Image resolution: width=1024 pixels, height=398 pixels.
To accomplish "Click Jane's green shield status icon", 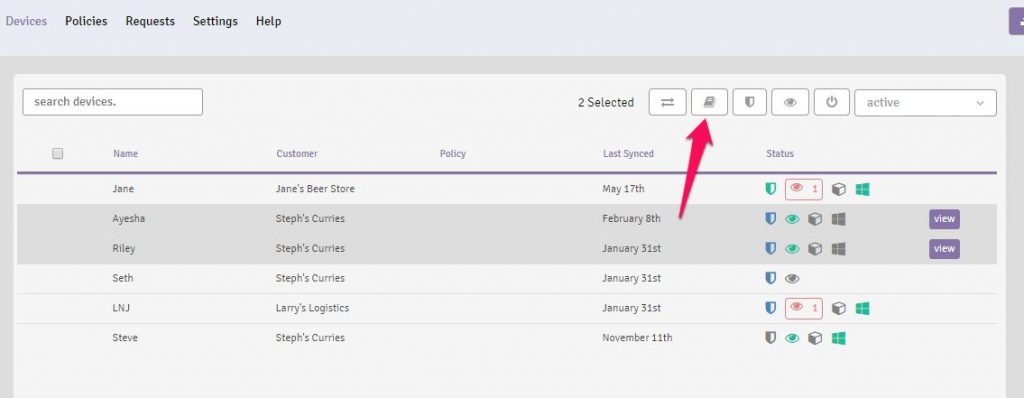I will [x=771, y=189].
